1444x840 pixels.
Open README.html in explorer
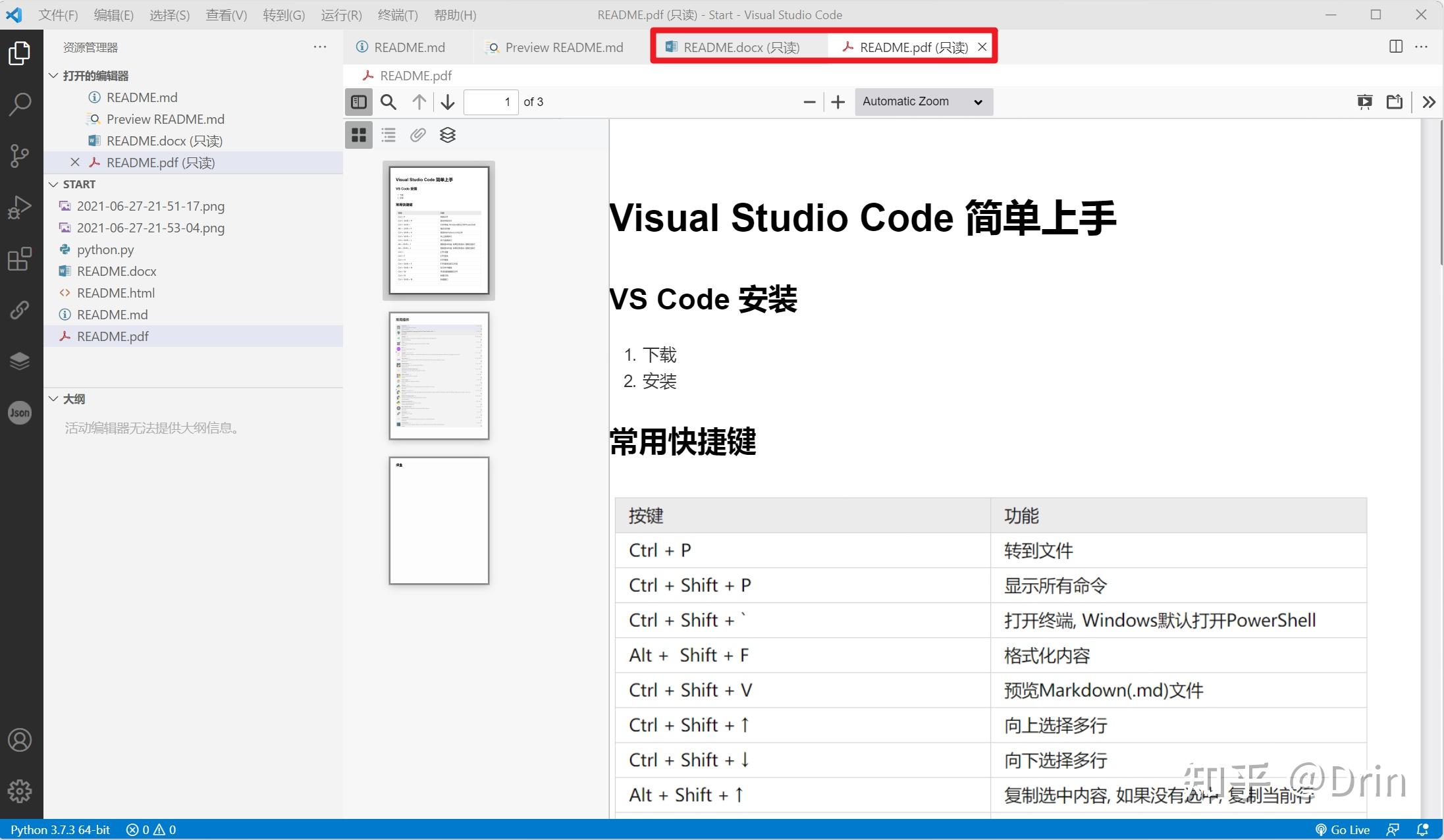click(x=194, y=293)
